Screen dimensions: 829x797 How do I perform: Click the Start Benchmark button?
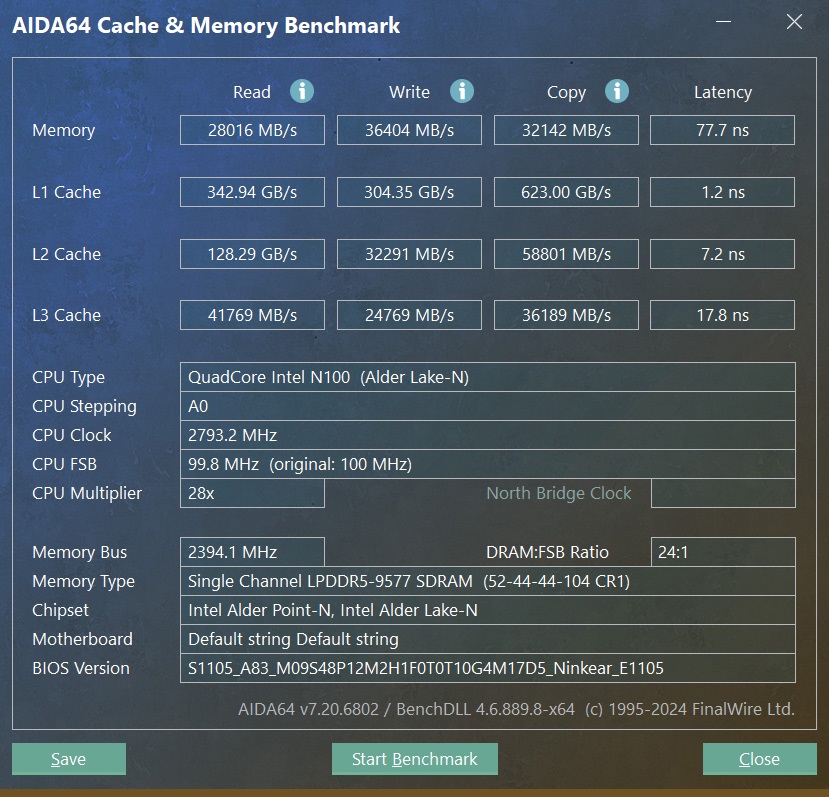coord(415,759)
